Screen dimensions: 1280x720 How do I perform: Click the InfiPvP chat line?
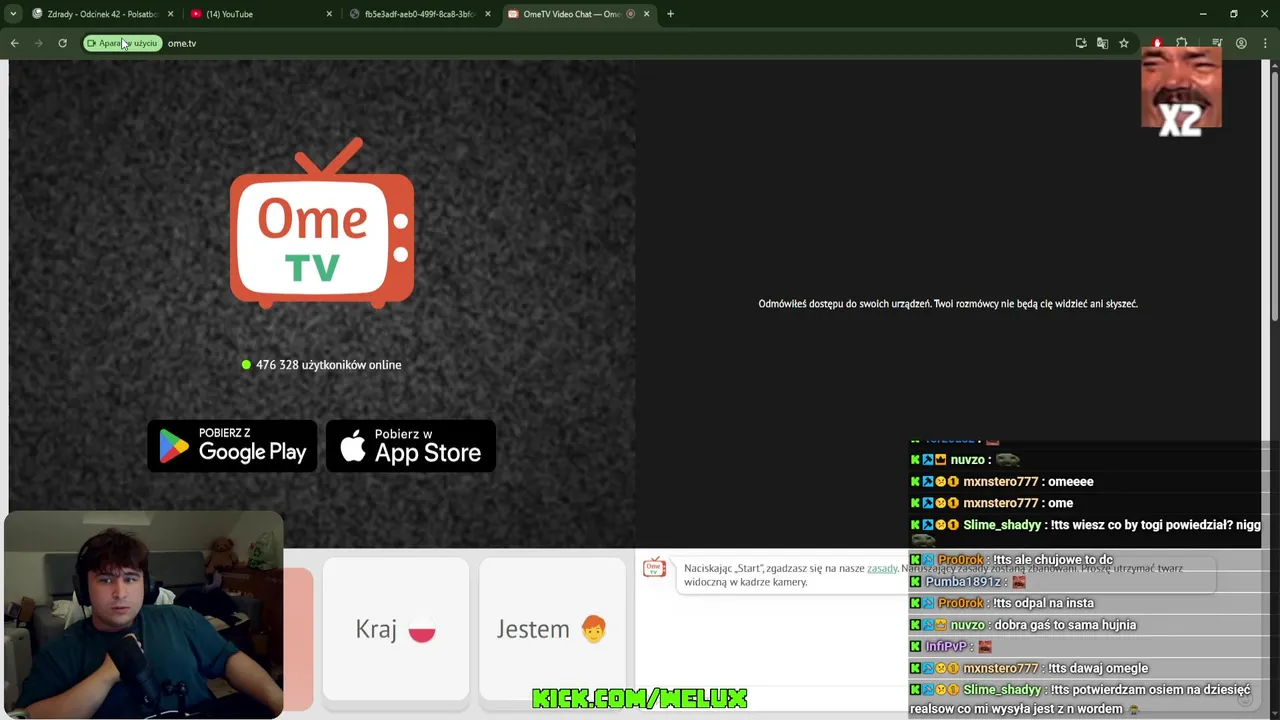(x=951, y=646)
